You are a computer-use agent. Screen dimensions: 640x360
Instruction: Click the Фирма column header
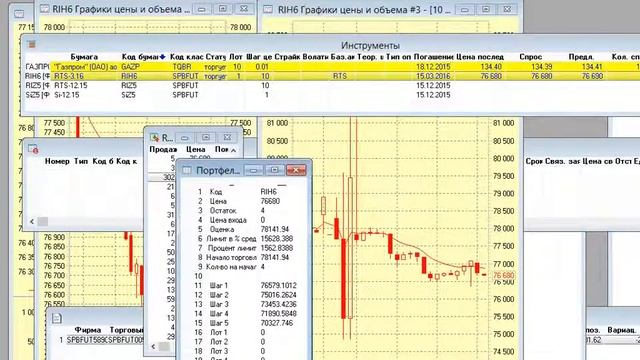(x=88, y=330)
